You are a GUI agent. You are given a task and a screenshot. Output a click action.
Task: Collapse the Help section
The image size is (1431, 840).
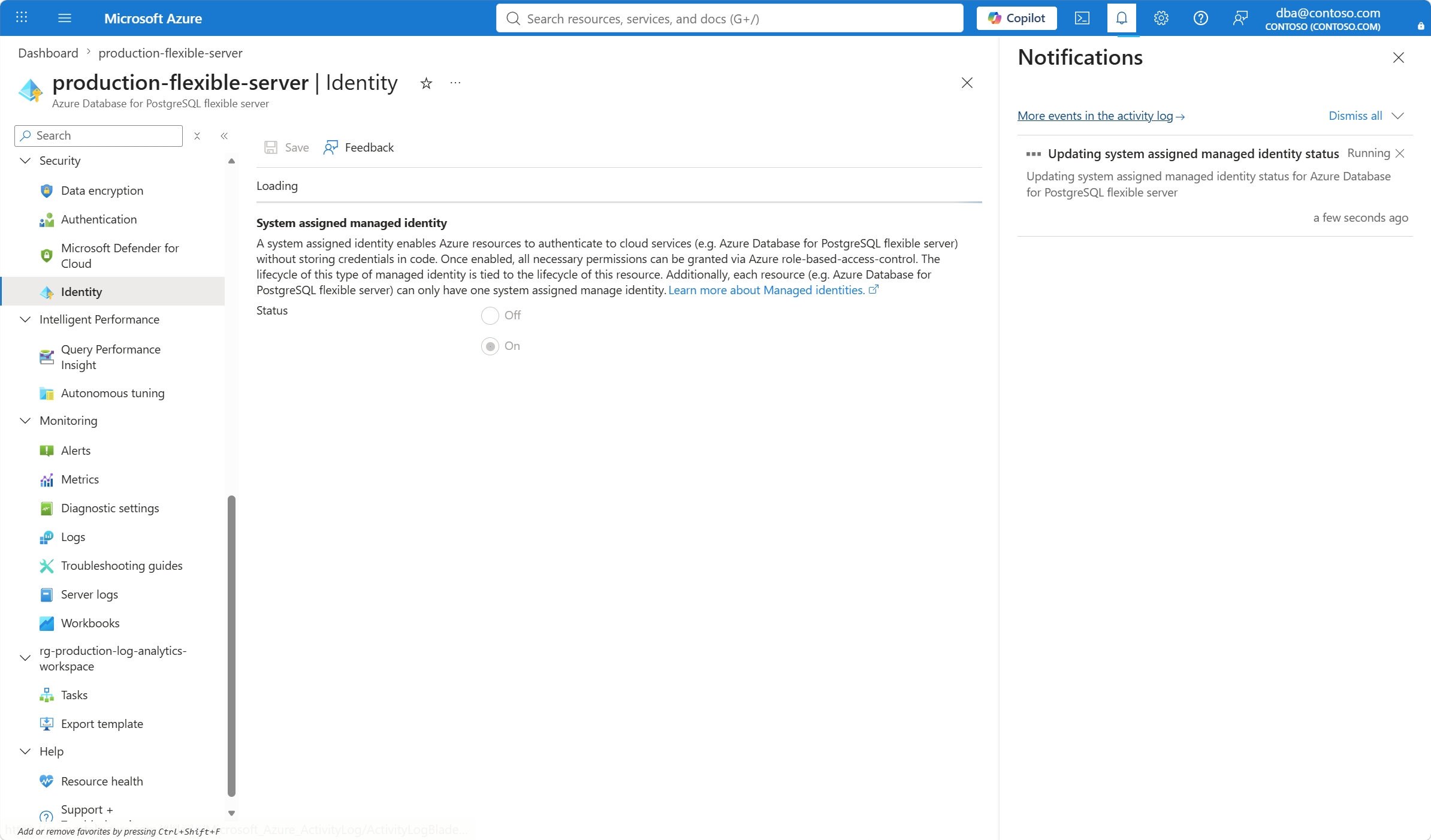[x=25, y=751]
